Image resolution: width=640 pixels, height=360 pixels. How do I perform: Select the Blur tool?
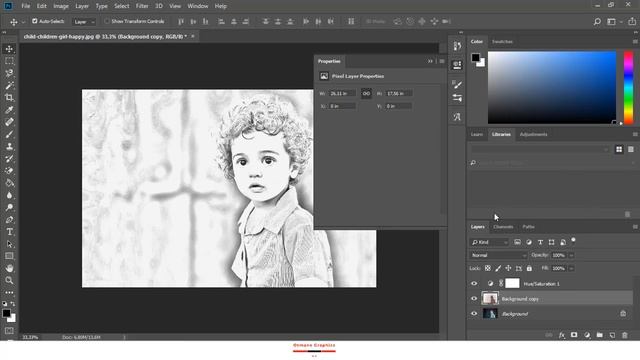click(9, 195)
